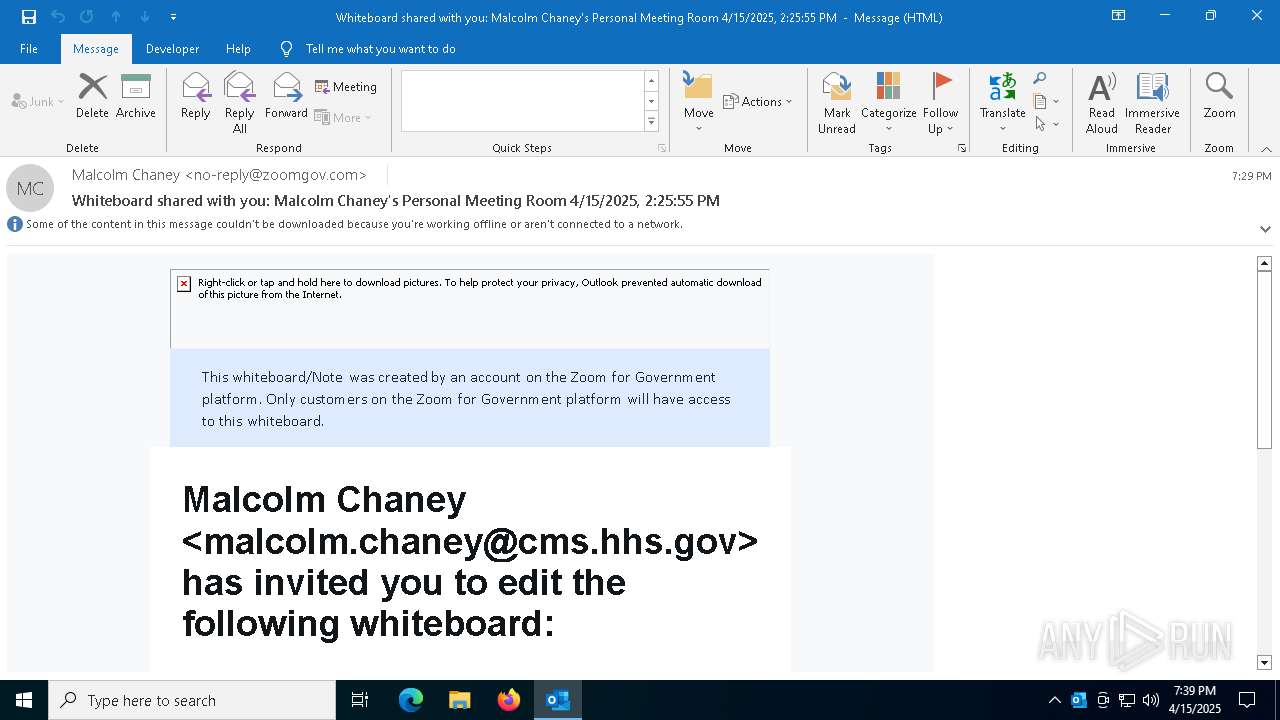The height and width of the screenshot is (720, 1280).
Task: Click the Zoom for Government notice text
Action: (466, 399)
